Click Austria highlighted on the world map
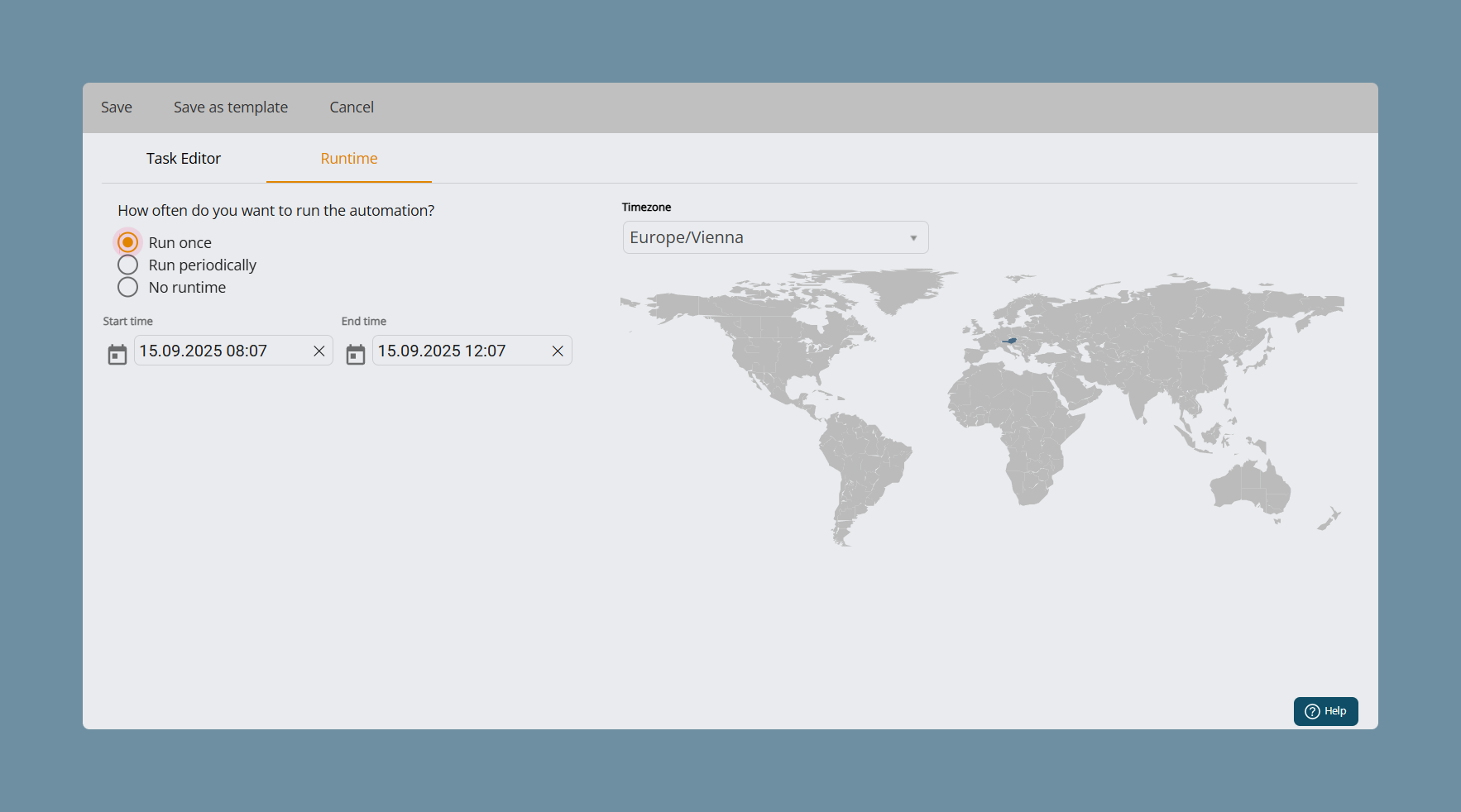 point(1010,340)
